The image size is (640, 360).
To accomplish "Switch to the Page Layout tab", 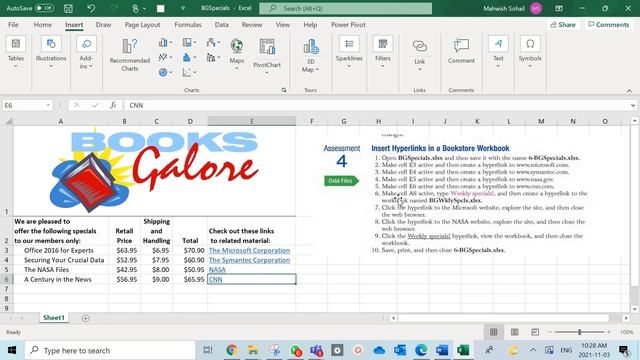I will tap(142, 24).
